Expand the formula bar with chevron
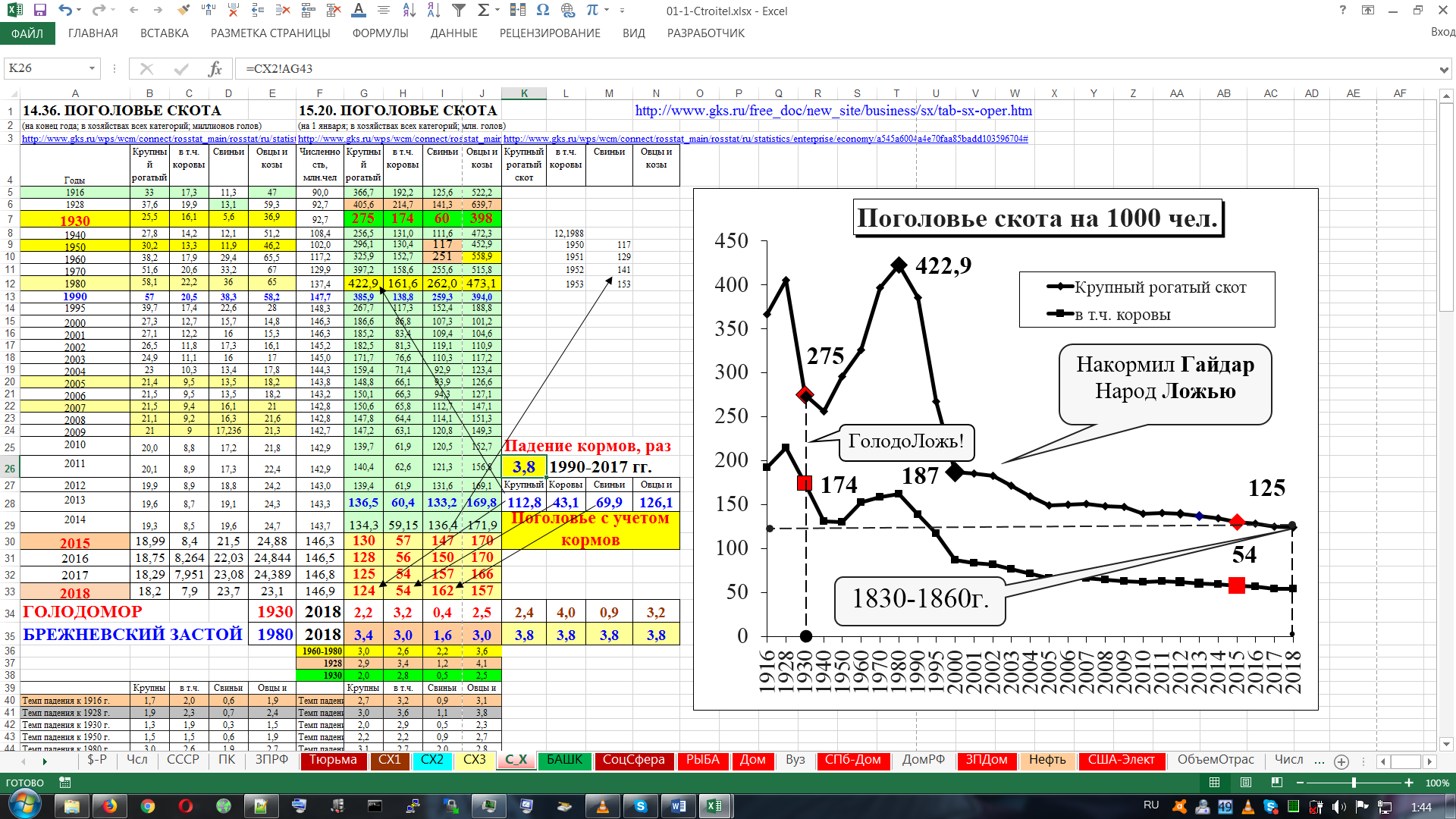The image size is (1456, 819). [x=1444, y=69]
